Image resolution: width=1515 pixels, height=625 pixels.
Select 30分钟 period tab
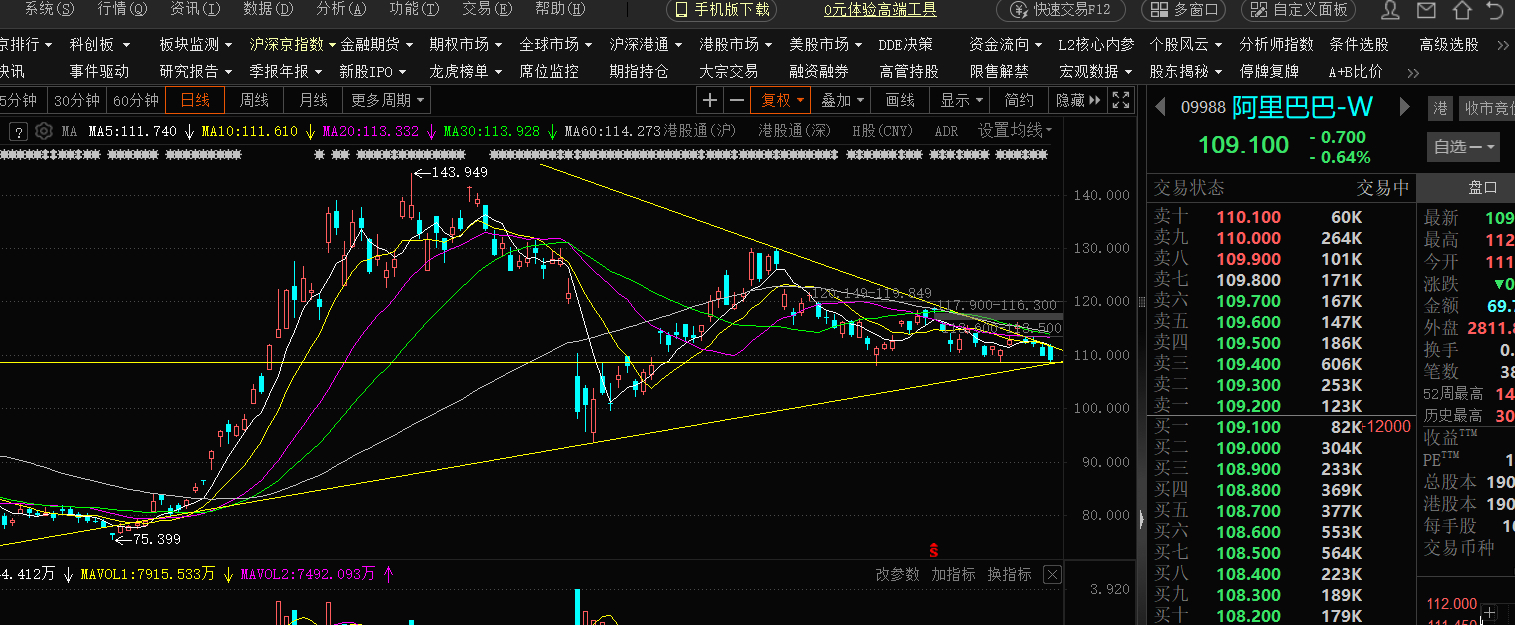click(x=76, y=100)
